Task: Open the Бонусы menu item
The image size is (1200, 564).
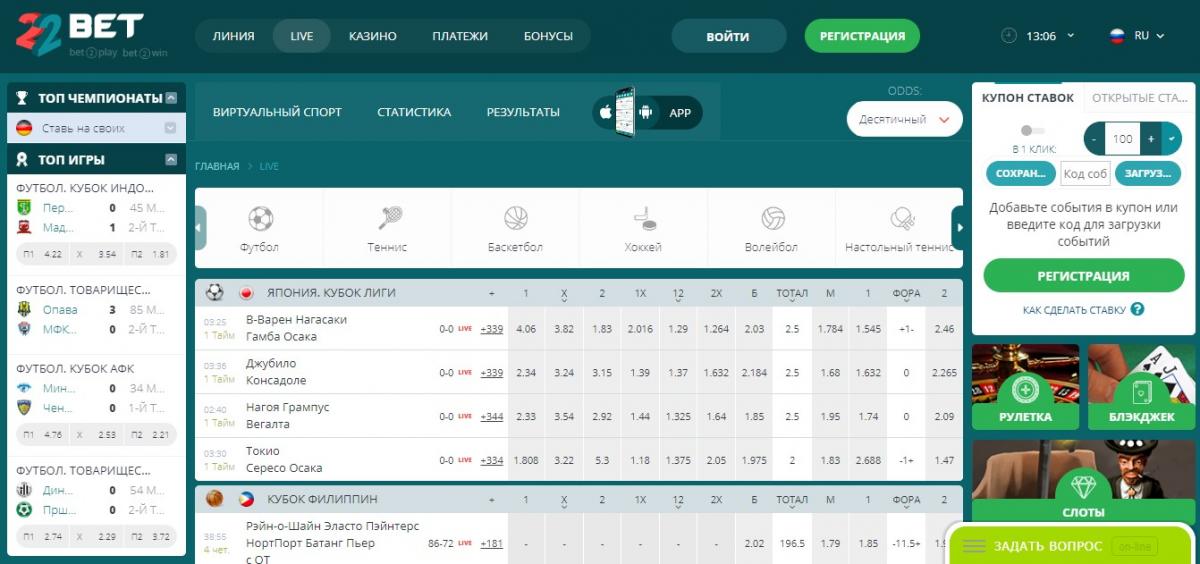Action: tap(548, 36)
